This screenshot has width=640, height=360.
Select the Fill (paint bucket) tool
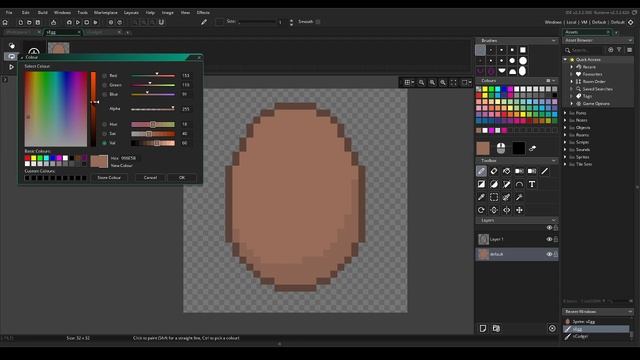coord(507,171)
